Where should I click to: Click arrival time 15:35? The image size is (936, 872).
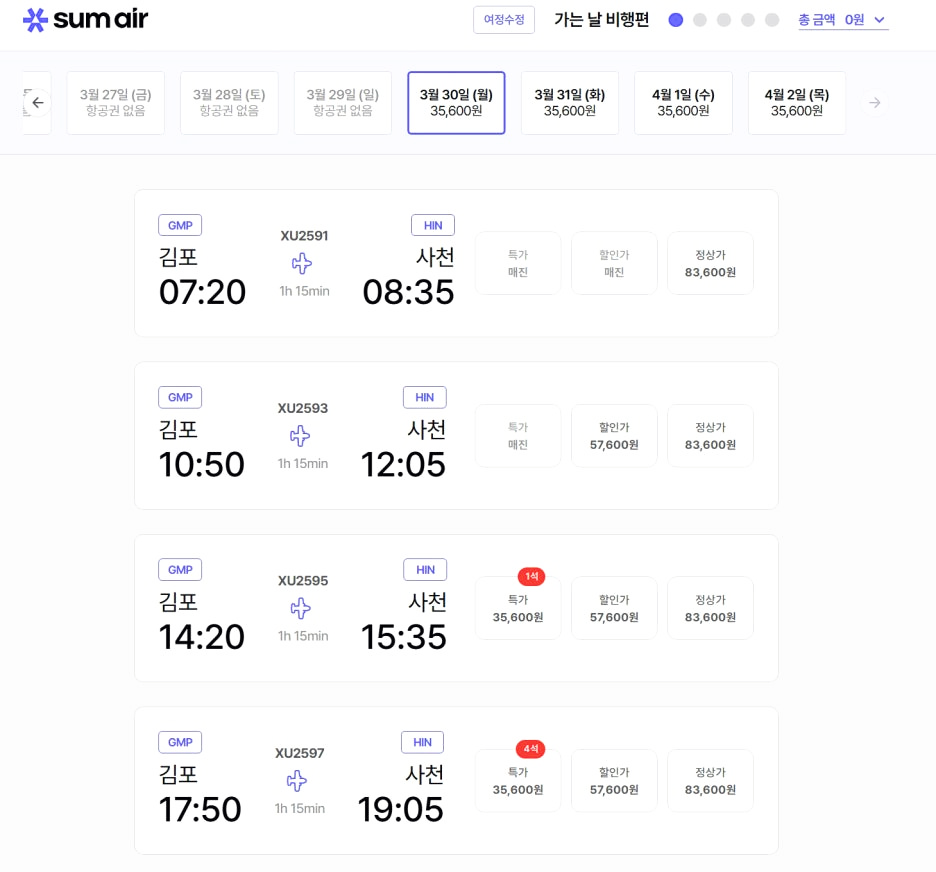pyautogui.click(x=404, y=637)
